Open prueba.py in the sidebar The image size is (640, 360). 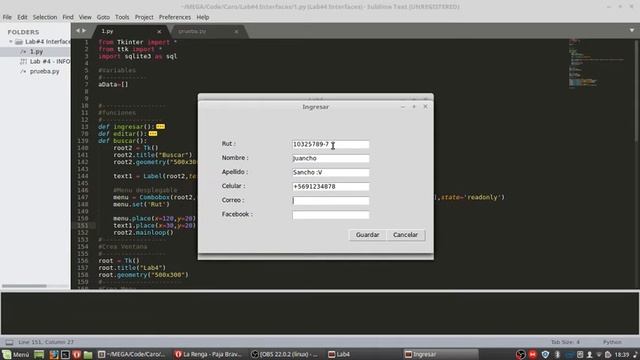pyautogui.click(x=44, y=71)
